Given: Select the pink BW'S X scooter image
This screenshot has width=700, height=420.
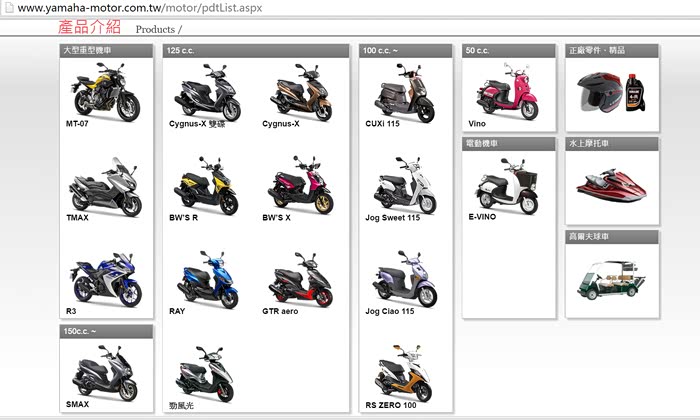Looking at the screenshot, I should click(x=300, y=185).
